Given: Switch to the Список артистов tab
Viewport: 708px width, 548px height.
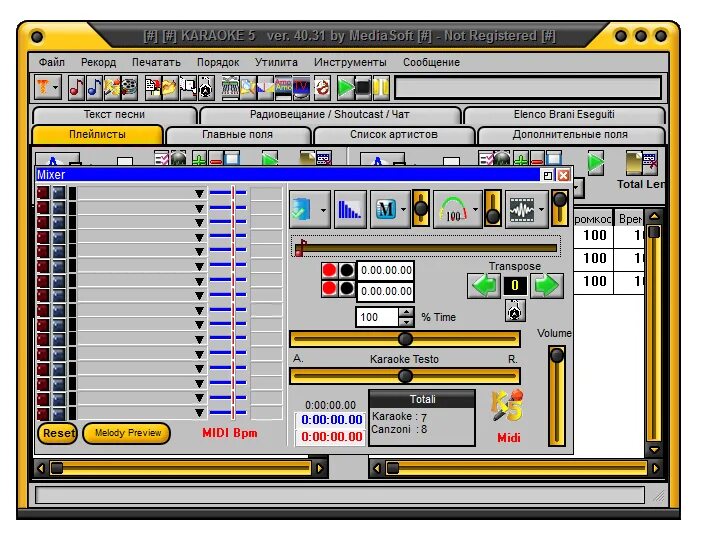Looking at the screenshot, I should (394, 135).
